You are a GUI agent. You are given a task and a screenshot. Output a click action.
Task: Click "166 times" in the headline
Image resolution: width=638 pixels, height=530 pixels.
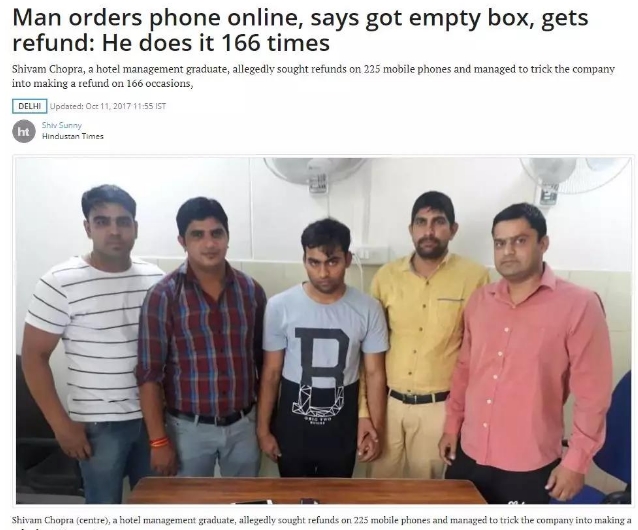click(x=276, y=43)
